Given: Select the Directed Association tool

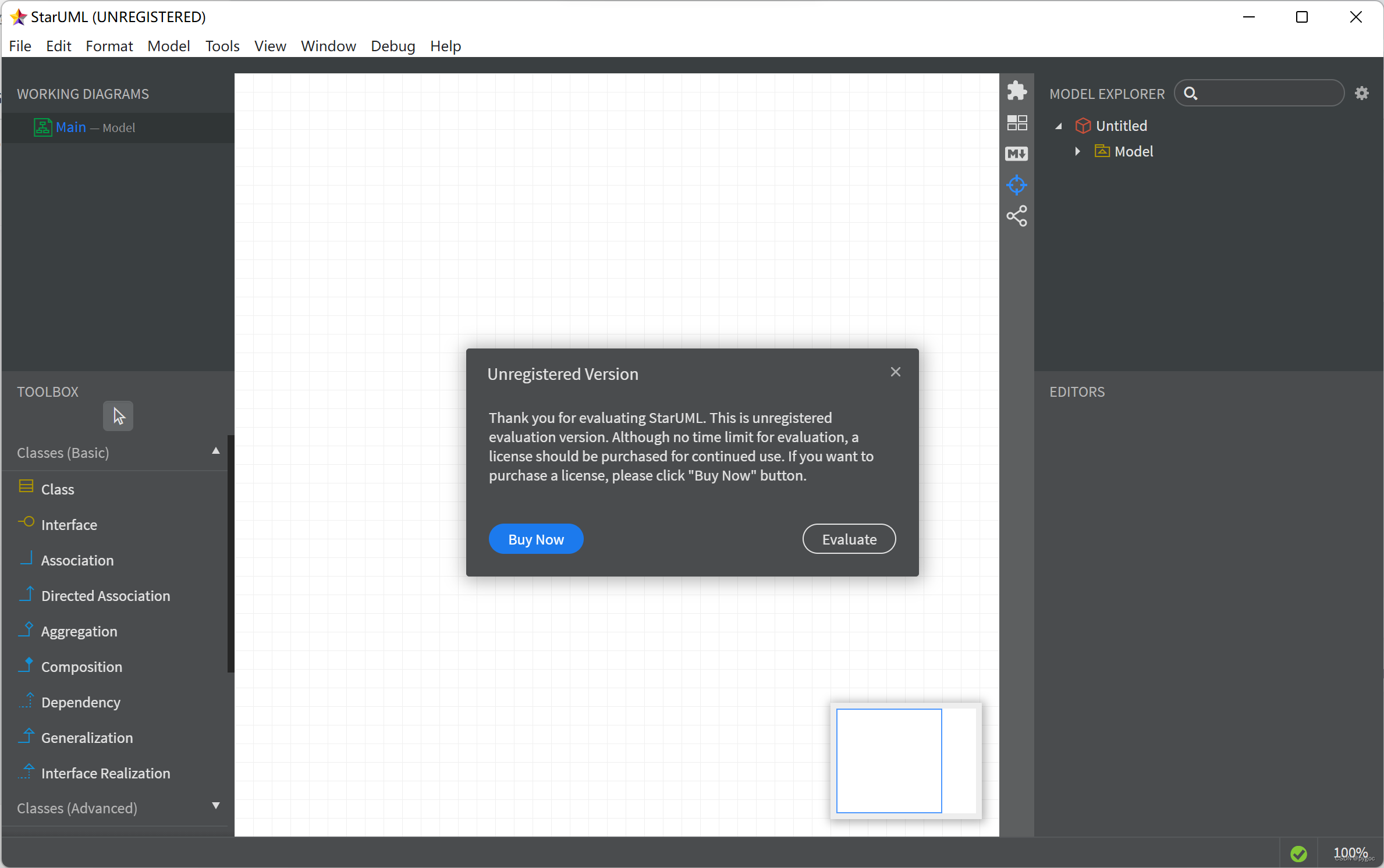Looking at the screenshot, I should pyautogui.click(x=114, y=595).
